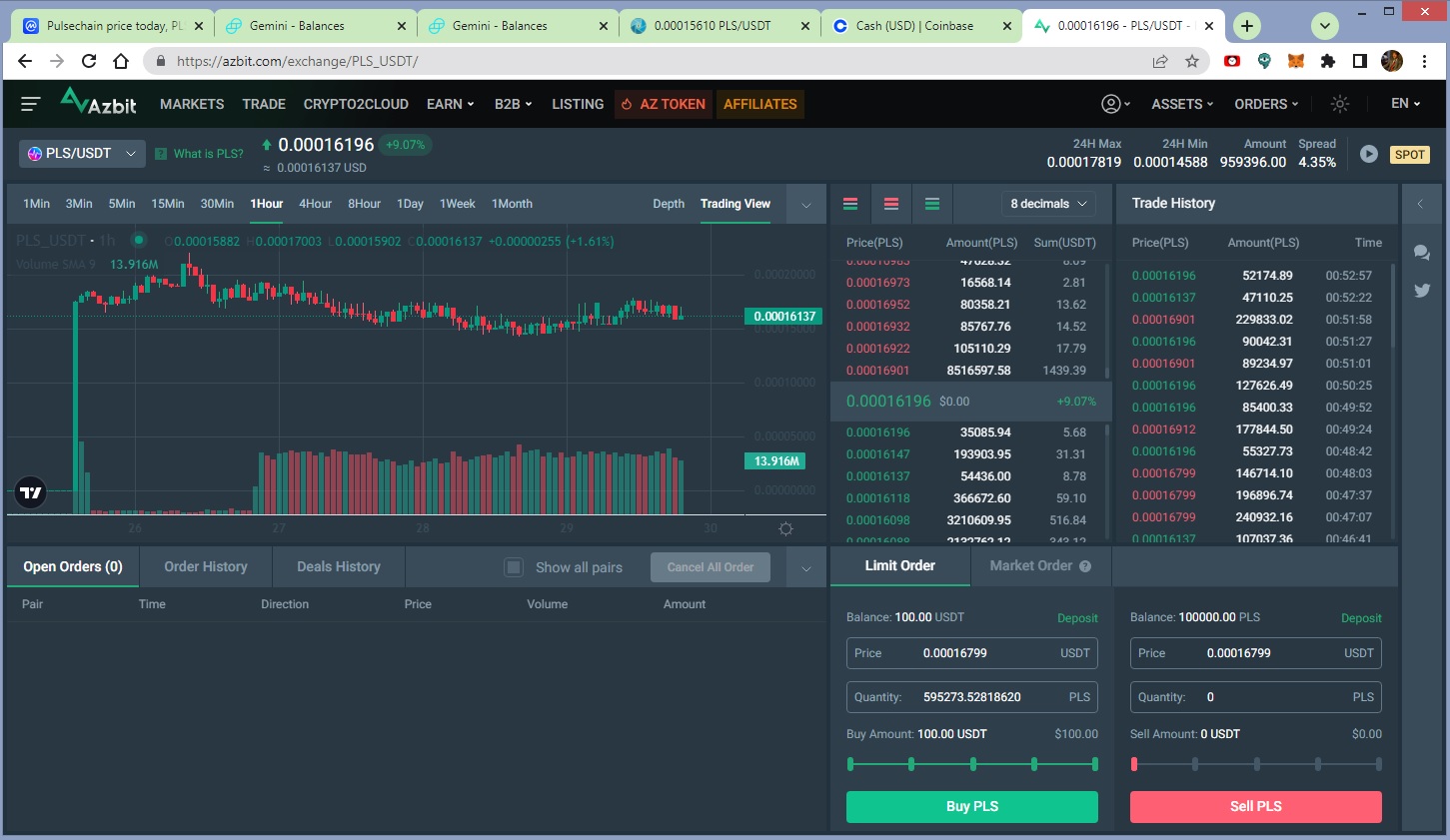Go to TRADE menu
The image size is (1450, 840).
pos(264,104)
